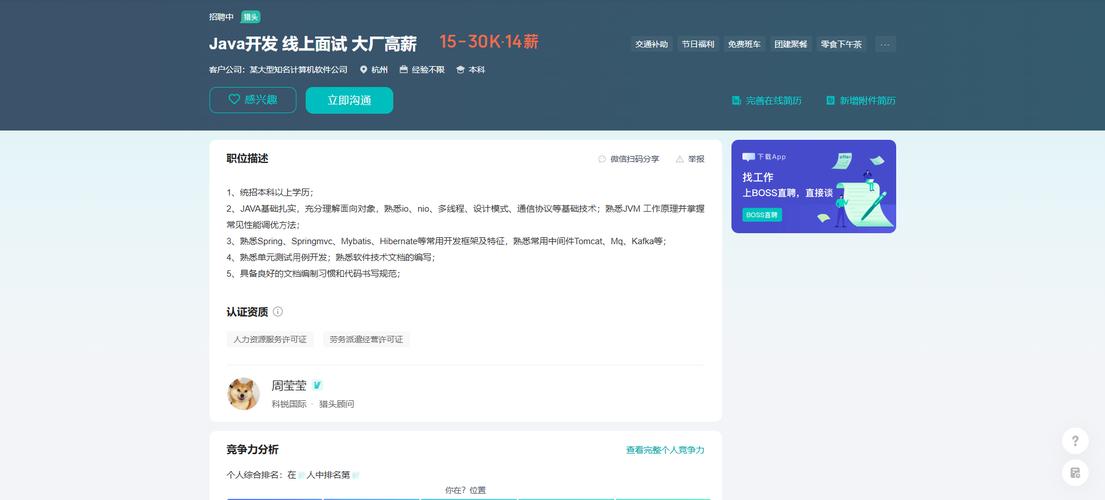The image size is (1105, 500).
Task: Select the 免费班车 benefit tag
Action: pos(744,44)
